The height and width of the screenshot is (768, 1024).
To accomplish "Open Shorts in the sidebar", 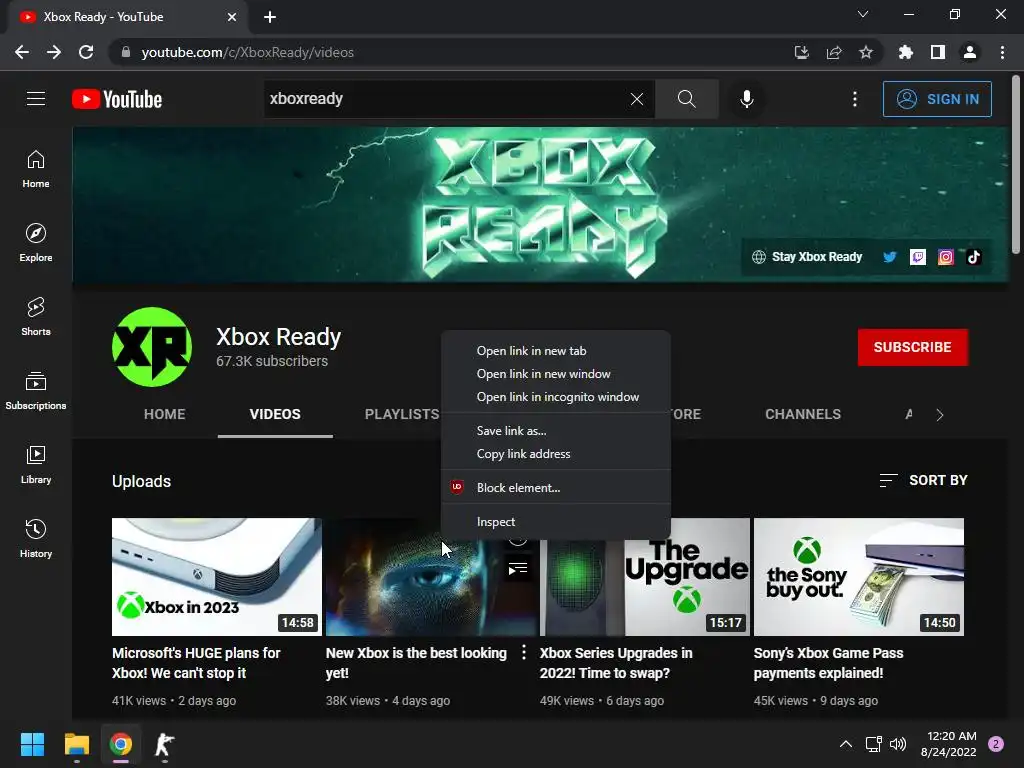I will point(36,317).
